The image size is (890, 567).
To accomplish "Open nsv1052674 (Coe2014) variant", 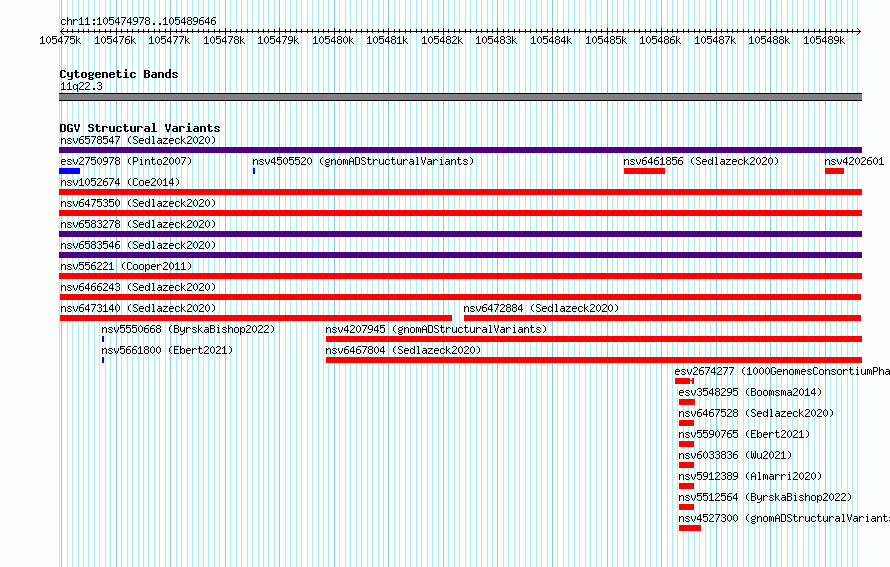I will (120, 182).
